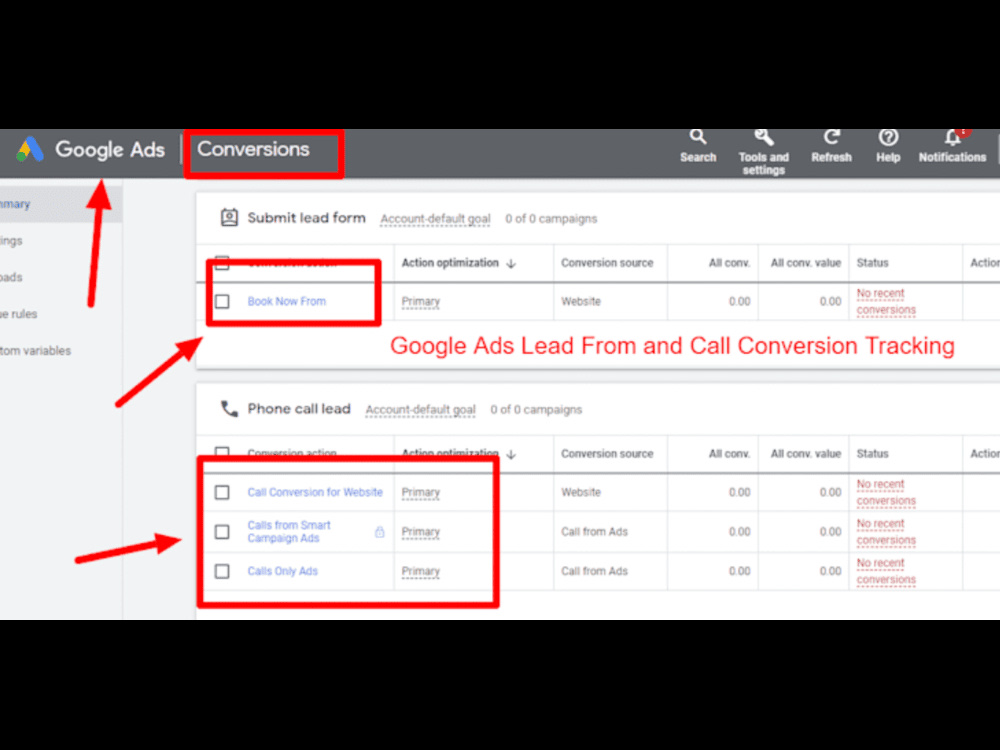Viewport: 1000px width, 750px height.
Task: Open Primary setting for Book Now From
Action: coord(420,301)
